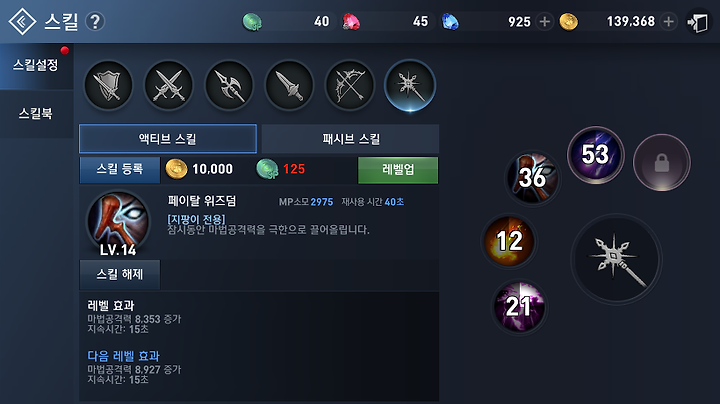Select the dagger weapon icon

(x=289, y=85)
